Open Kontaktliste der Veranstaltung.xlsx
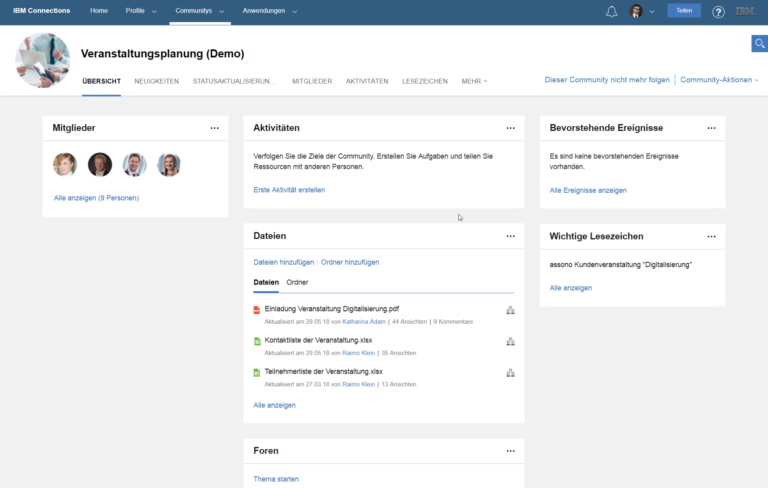This screenshot has width=768, height=488. 318,340
